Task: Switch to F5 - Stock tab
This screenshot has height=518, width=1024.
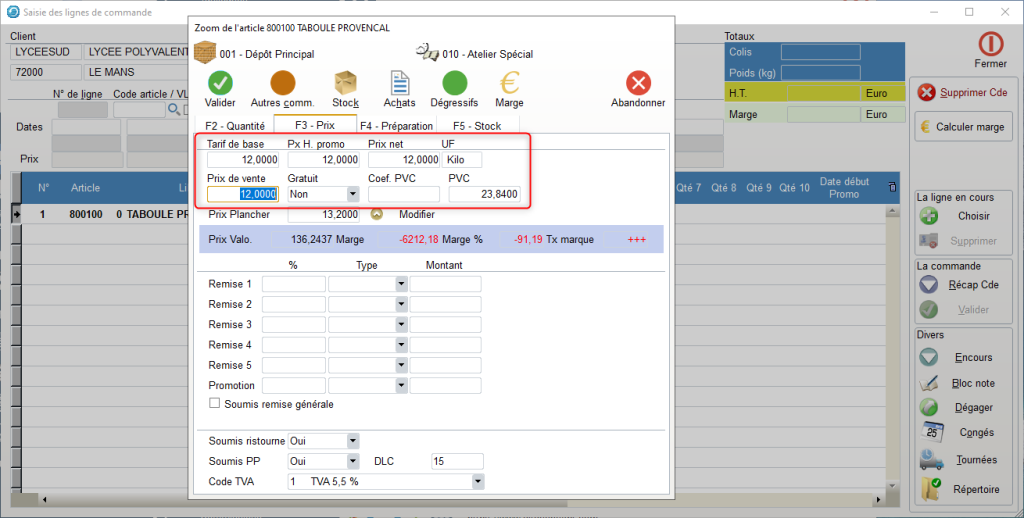Action: (x=477, y=126)
